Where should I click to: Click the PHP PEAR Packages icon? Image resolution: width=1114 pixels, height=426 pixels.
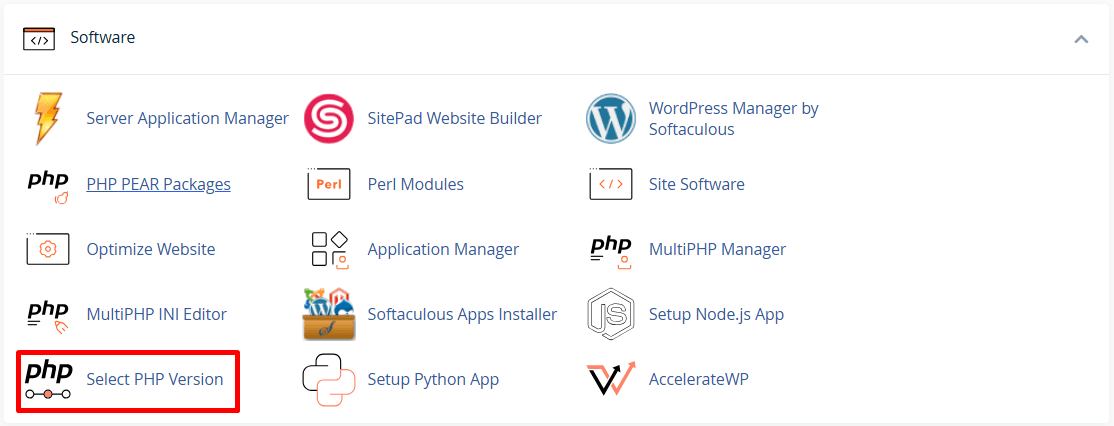48,185
